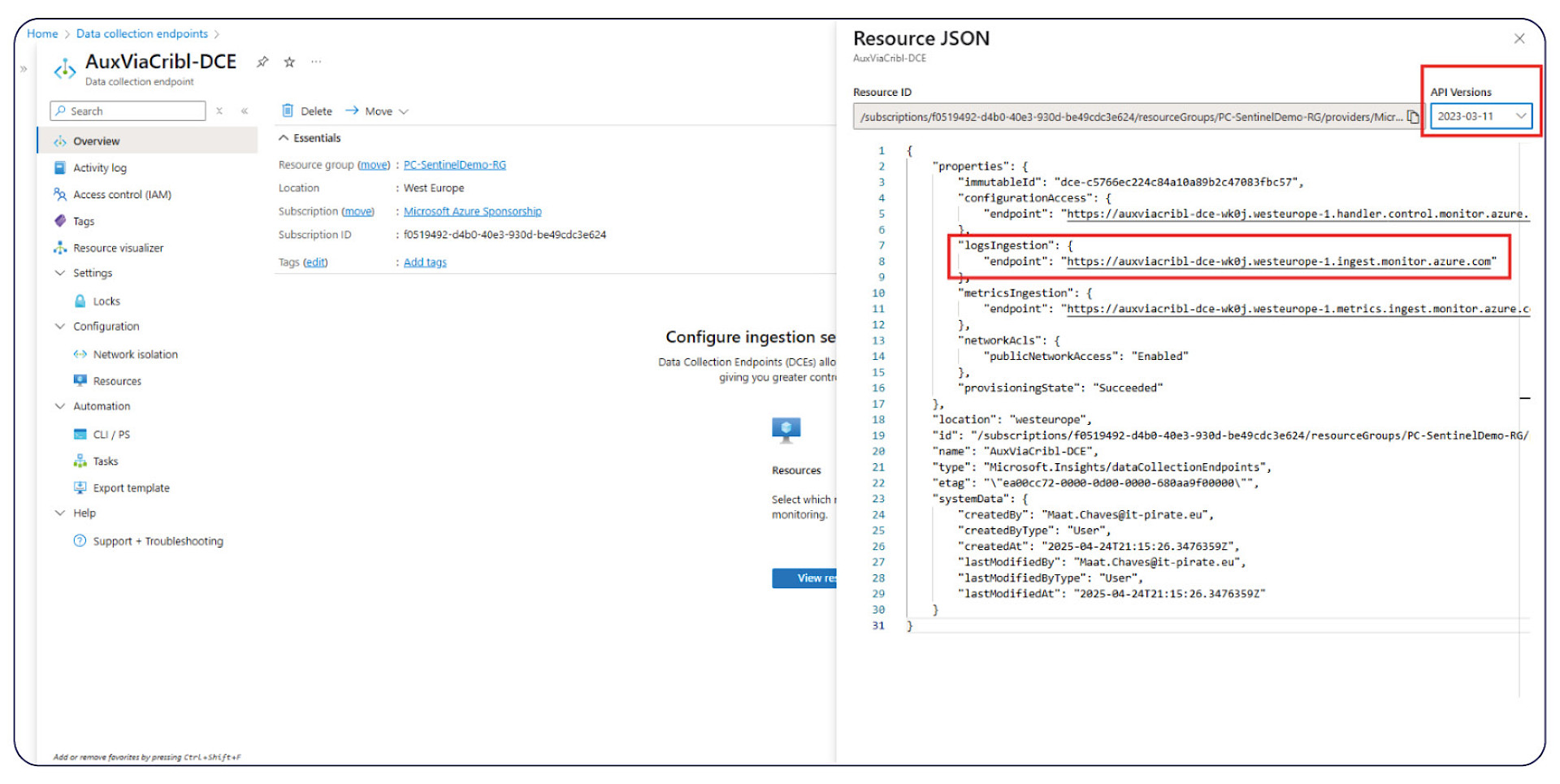The image size is (1560, 784).
Task: Click the Add tags link
Action: coord(425,262)
